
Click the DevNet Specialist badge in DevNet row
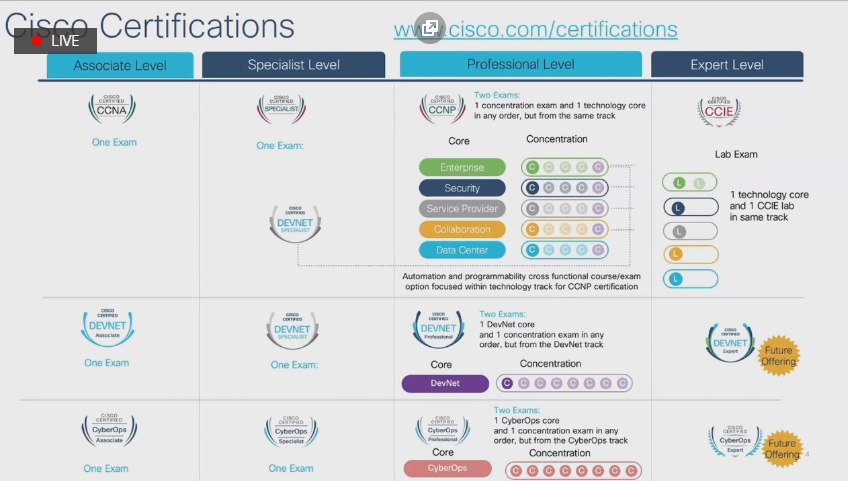(x=293, y=330)
